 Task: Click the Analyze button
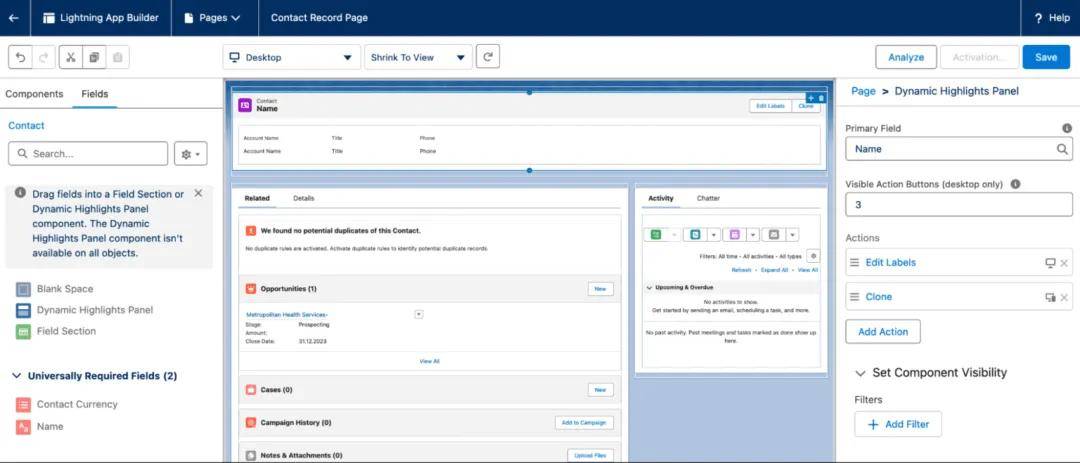coord(906,57)
